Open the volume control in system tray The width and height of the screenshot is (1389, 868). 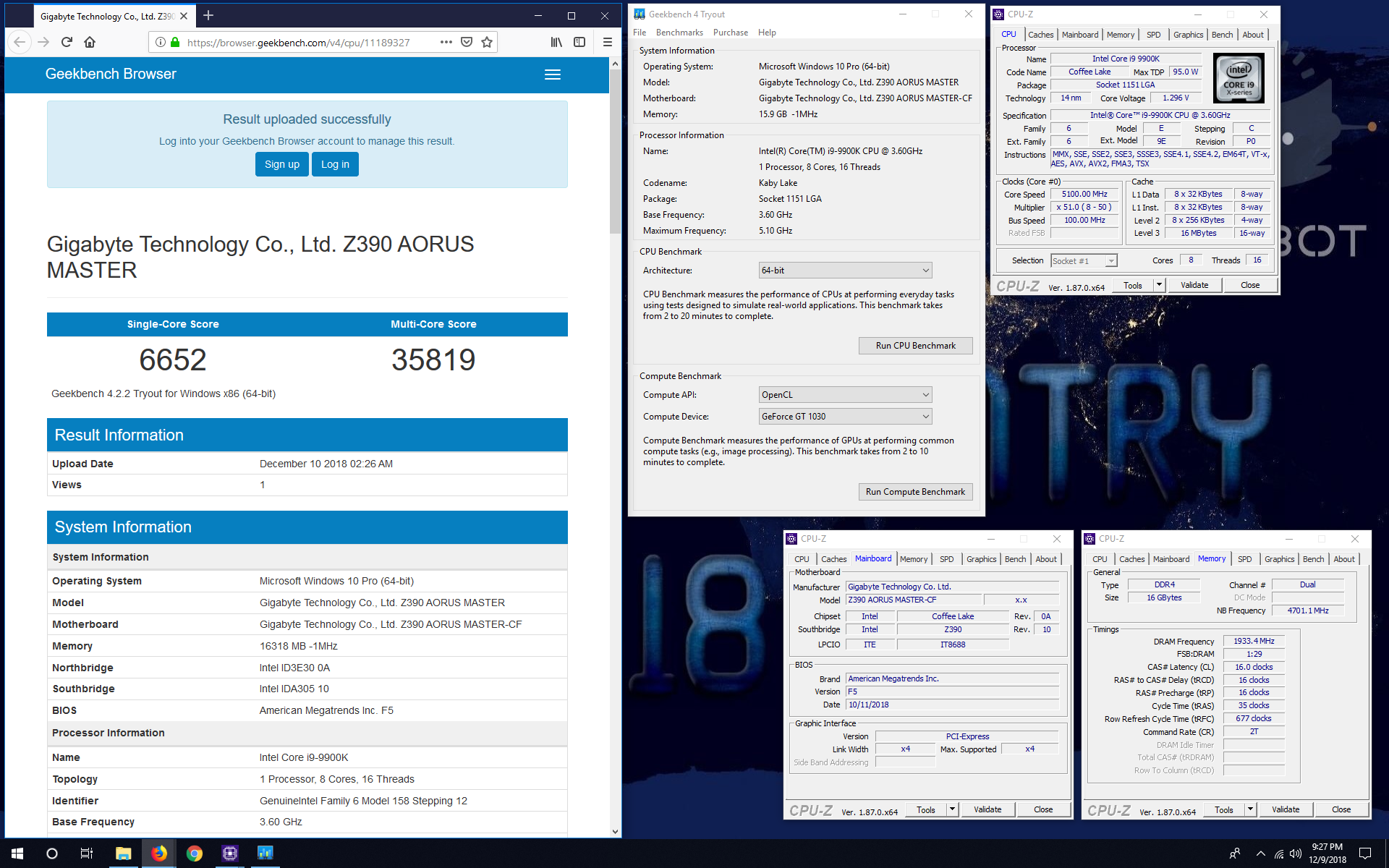[1296, 854]
